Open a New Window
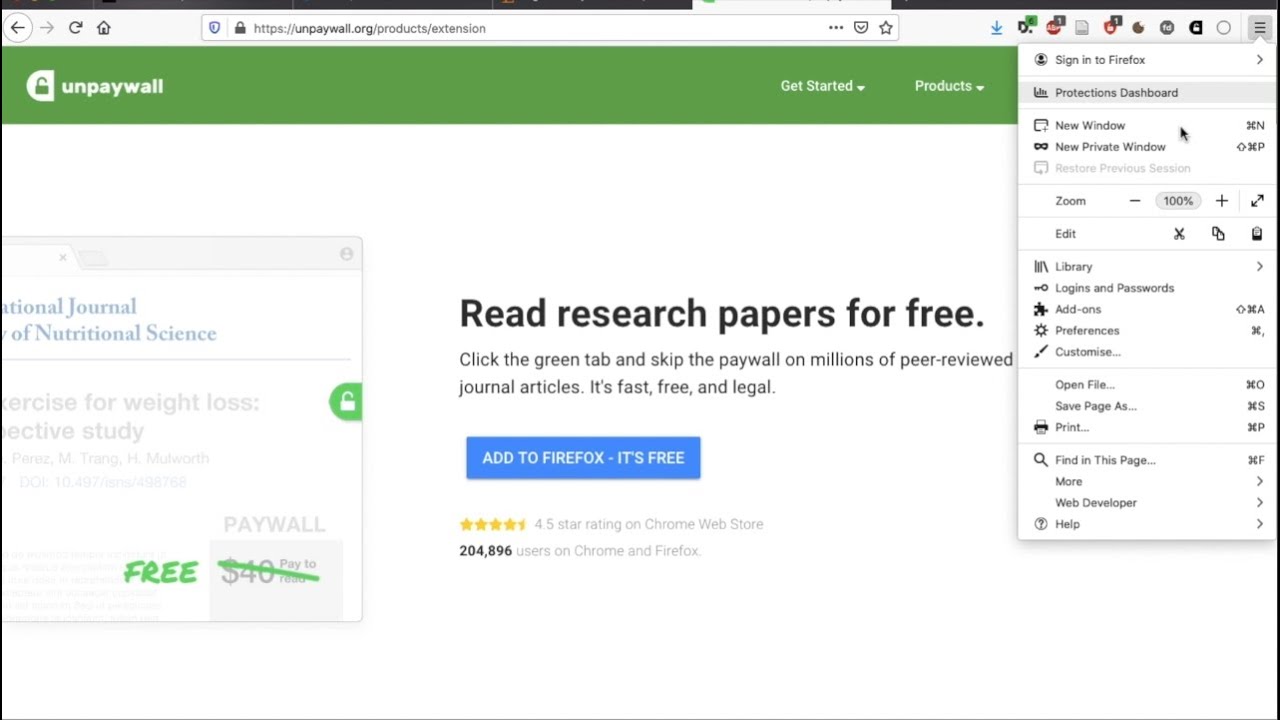 [1147, 126]
